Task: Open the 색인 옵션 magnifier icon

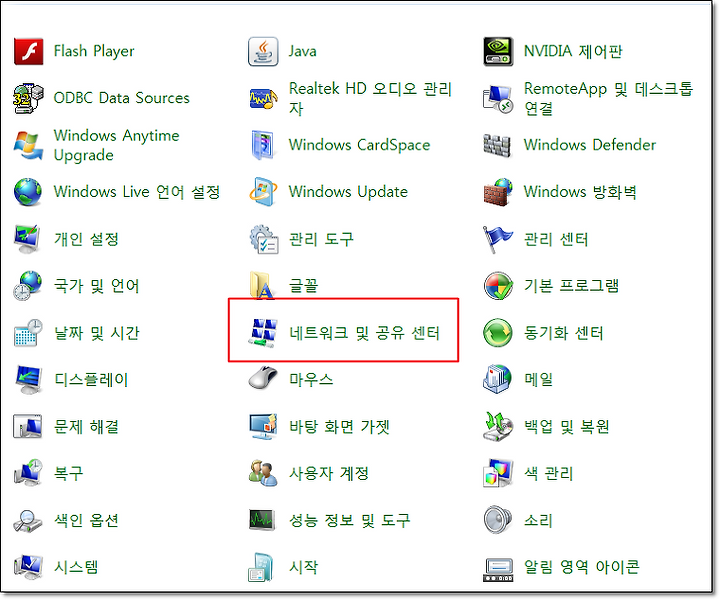Action: [x=28, y=521]
